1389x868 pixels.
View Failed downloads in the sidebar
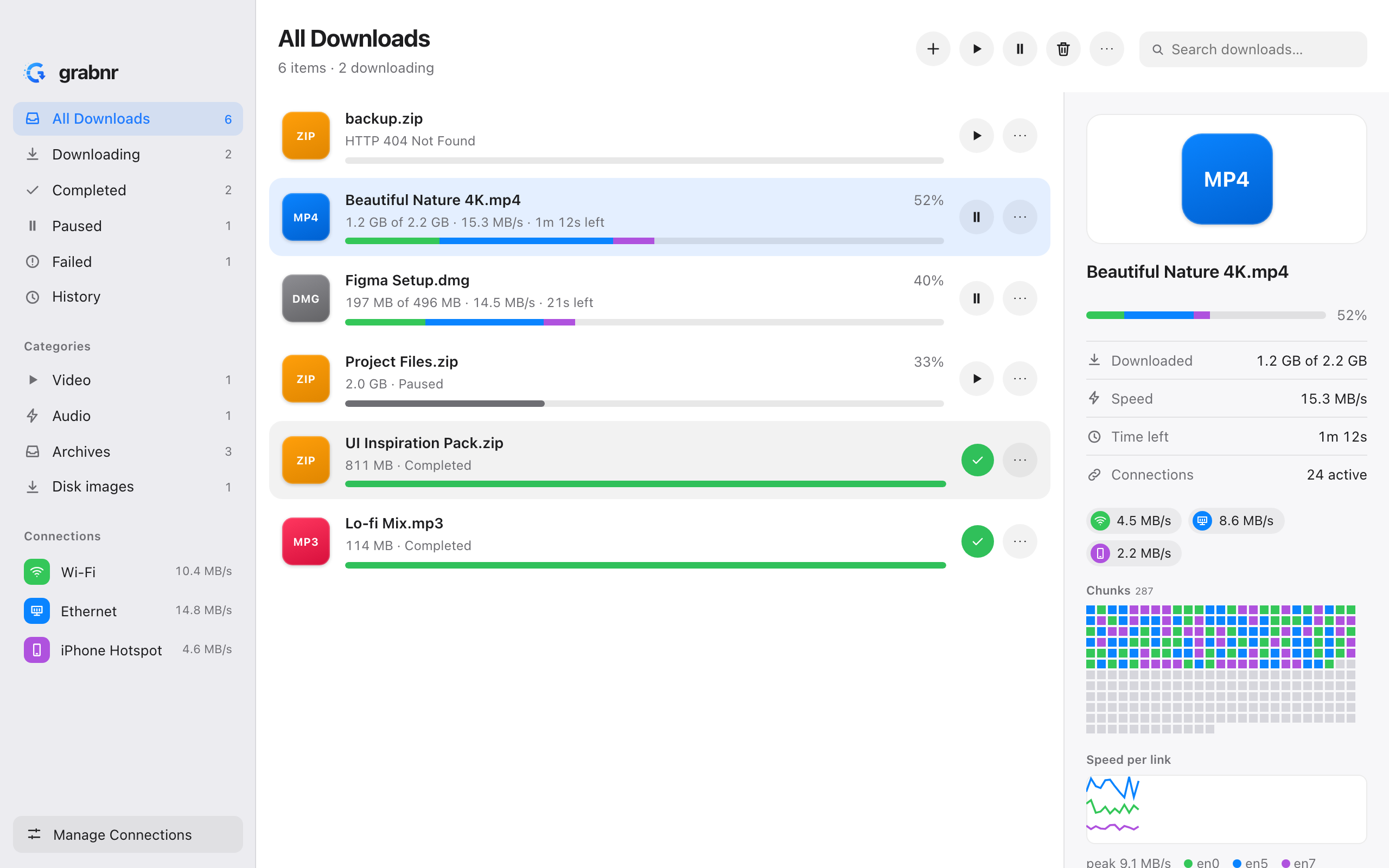(x=128, y=262)
